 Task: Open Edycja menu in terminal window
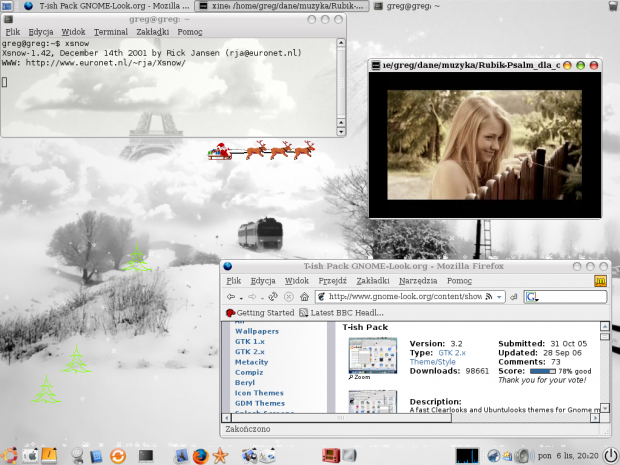click(x=41, y=32)
